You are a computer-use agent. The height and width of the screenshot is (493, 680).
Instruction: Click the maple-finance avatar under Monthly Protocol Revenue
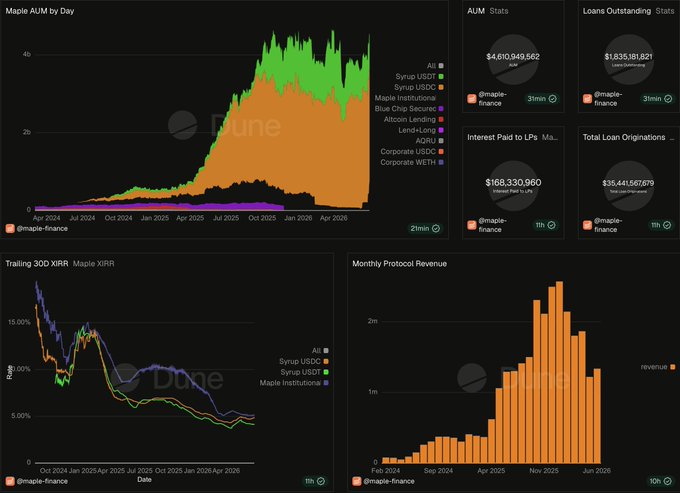[356, 481]
